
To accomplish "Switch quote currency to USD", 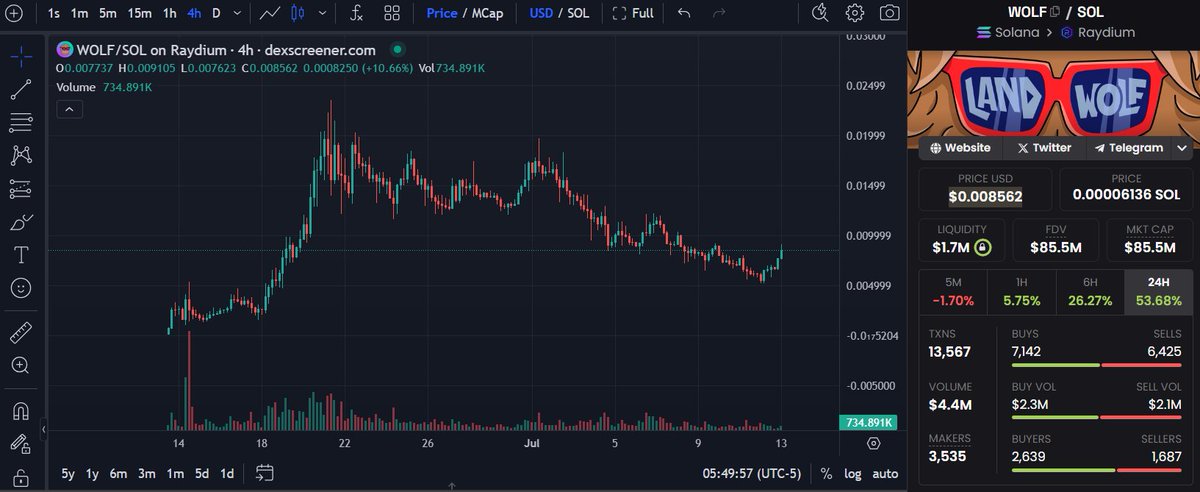I will (541, 13).
